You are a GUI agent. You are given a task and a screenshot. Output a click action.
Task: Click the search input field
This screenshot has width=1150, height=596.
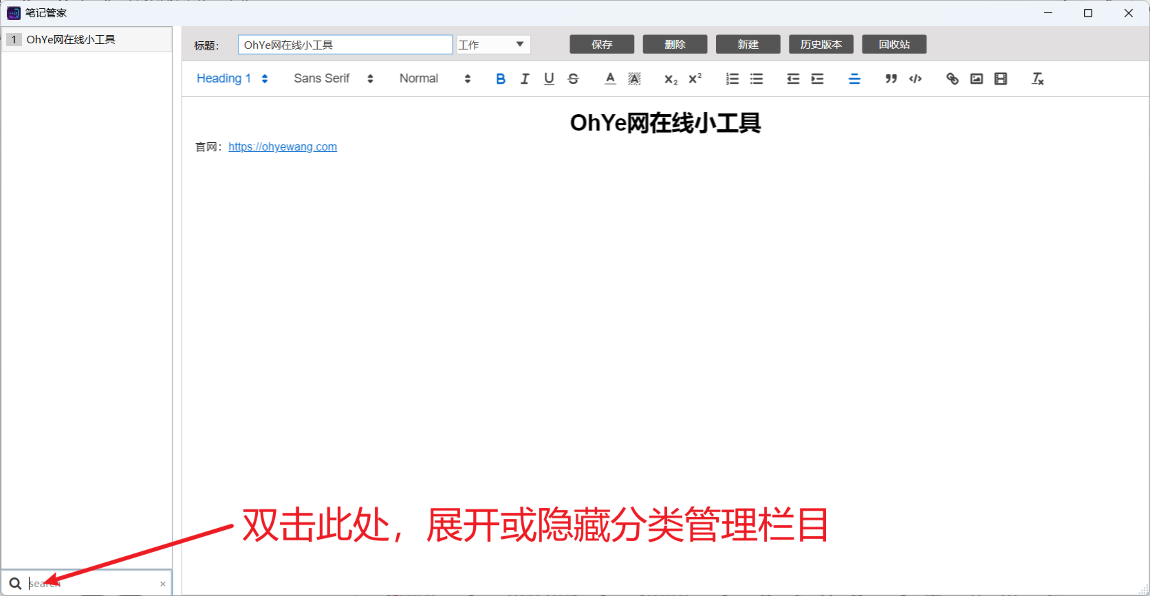pos(90,583)
